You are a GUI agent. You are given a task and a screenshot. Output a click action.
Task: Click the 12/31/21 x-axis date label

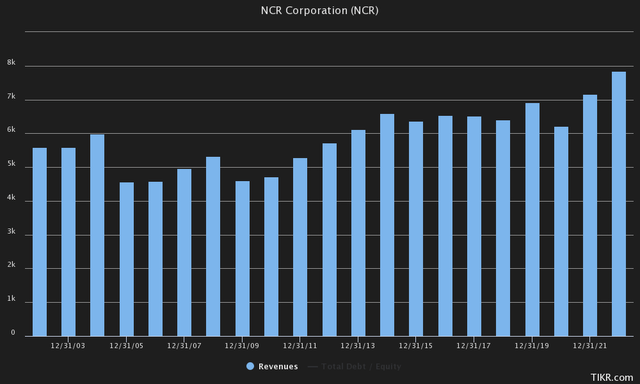590,346
